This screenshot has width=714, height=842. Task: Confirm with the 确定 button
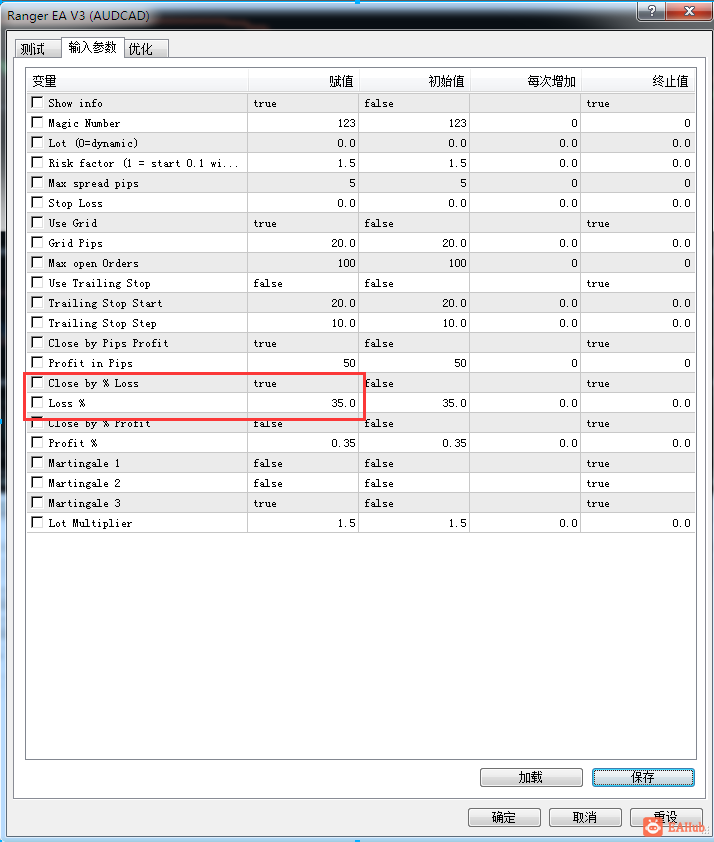point(504,817)
